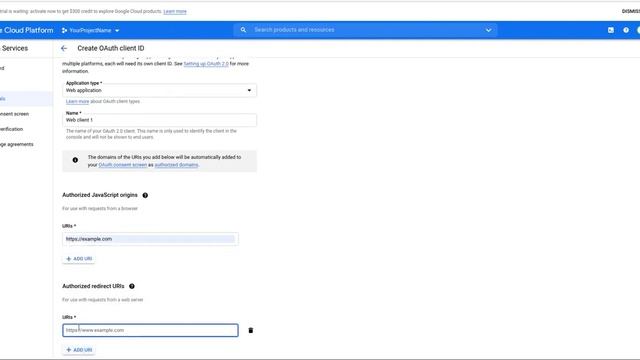Click the plus icon of the redirect ADD URI button
This screenshot has width=640, height=360.
click(69, 350)
